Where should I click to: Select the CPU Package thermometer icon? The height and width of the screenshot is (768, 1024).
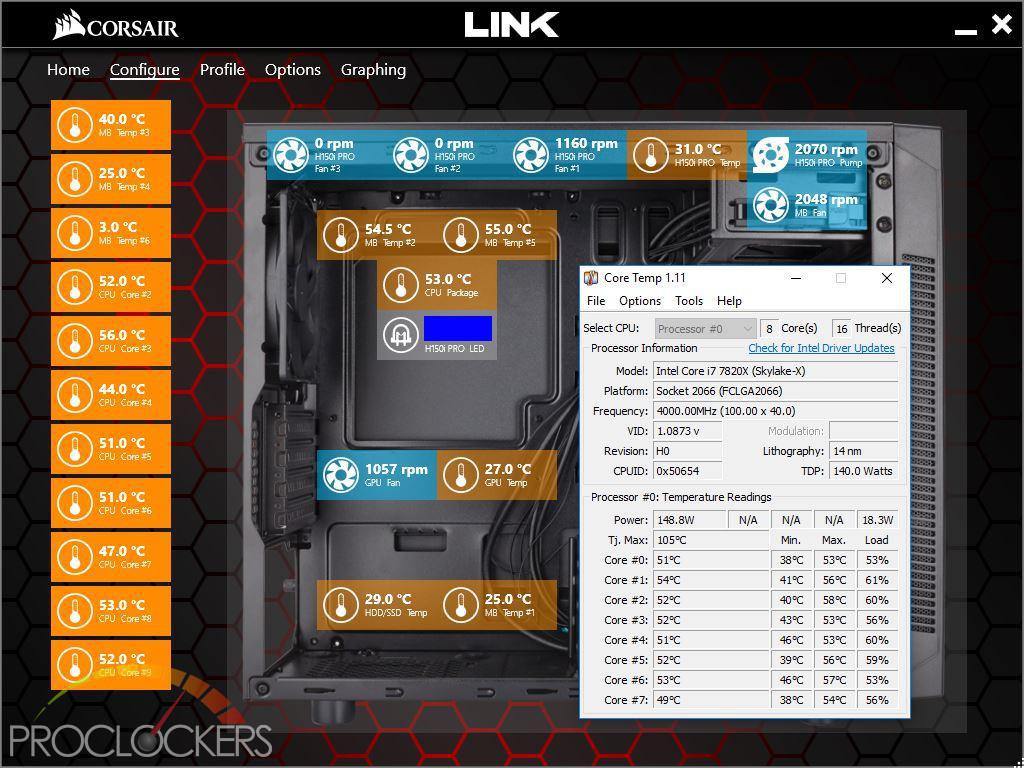(x=400, y=285)
